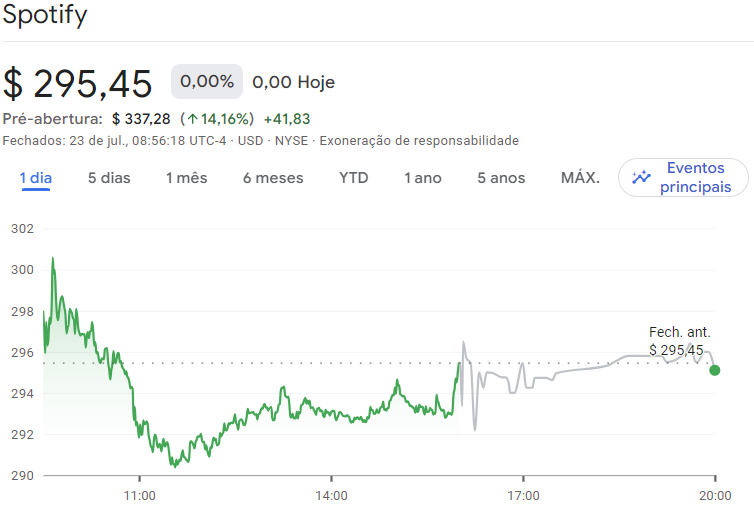Click the 0,00% change badge
The height and width of the screenshot is (511, 754).
[x=207, y=81]
